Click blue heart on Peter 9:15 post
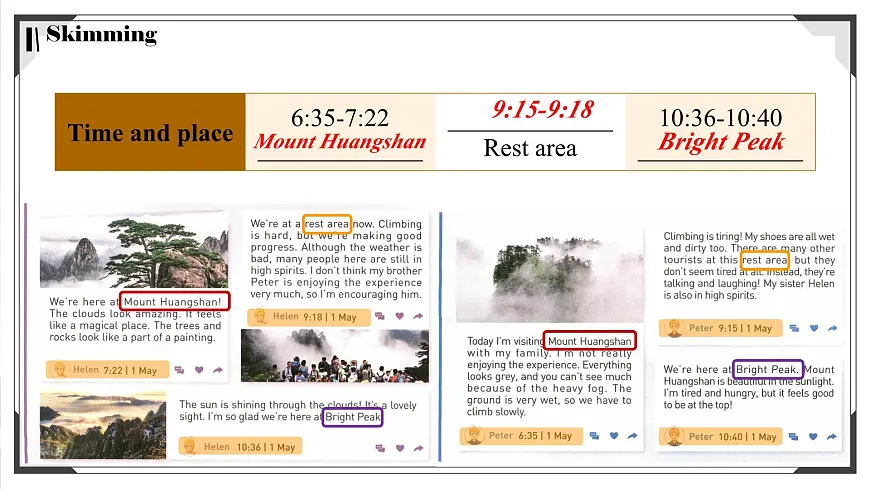The width and height of the screenshot is (870, 489). click(814, 328)
